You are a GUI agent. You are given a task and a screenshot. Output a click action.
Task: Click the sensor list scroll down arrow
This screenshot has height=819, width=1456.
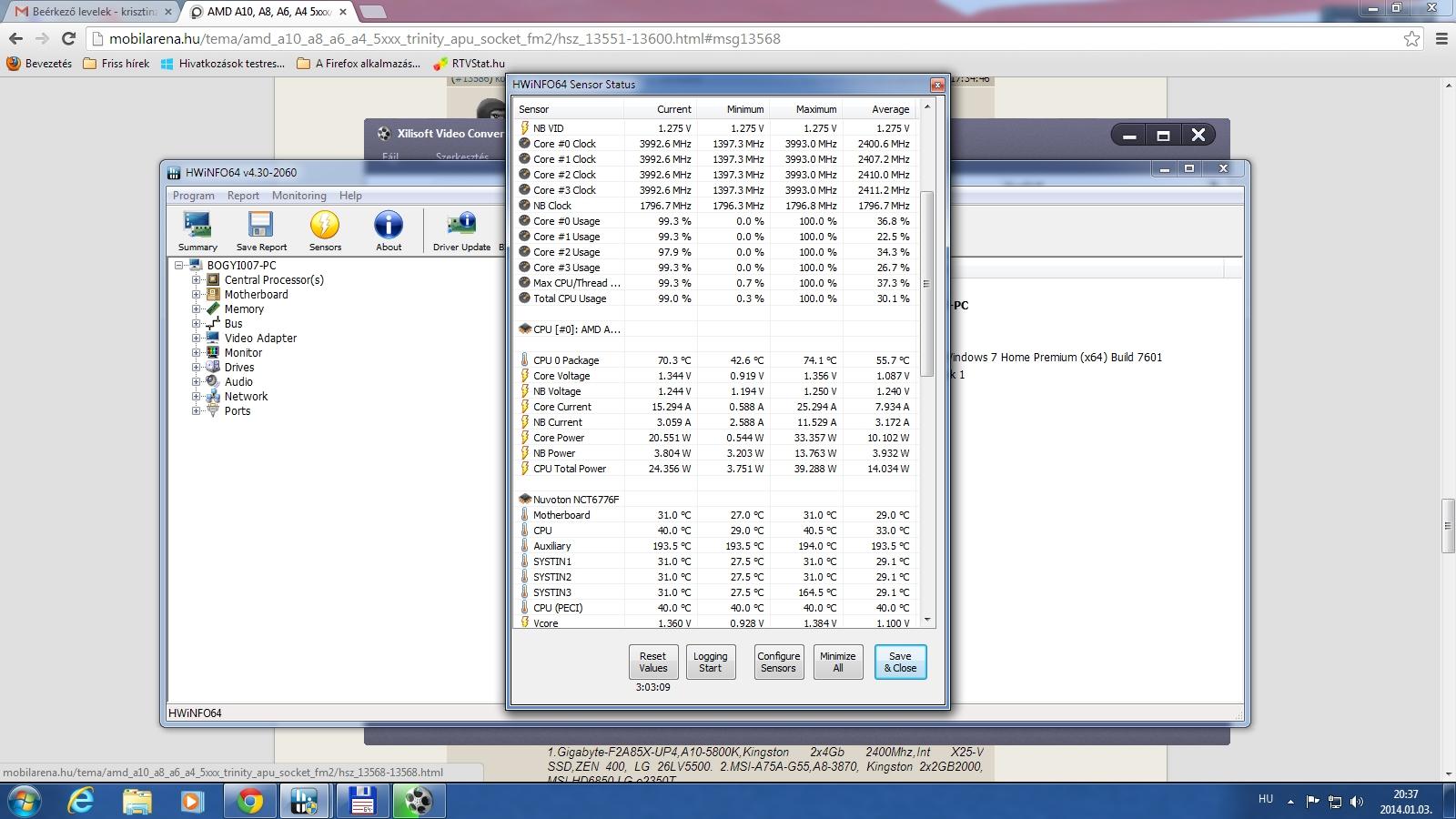[927, 620]
